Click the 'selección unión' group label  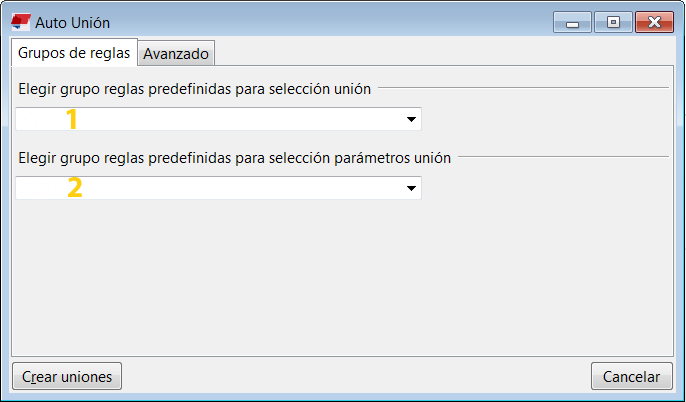click(x=195, y=89)
